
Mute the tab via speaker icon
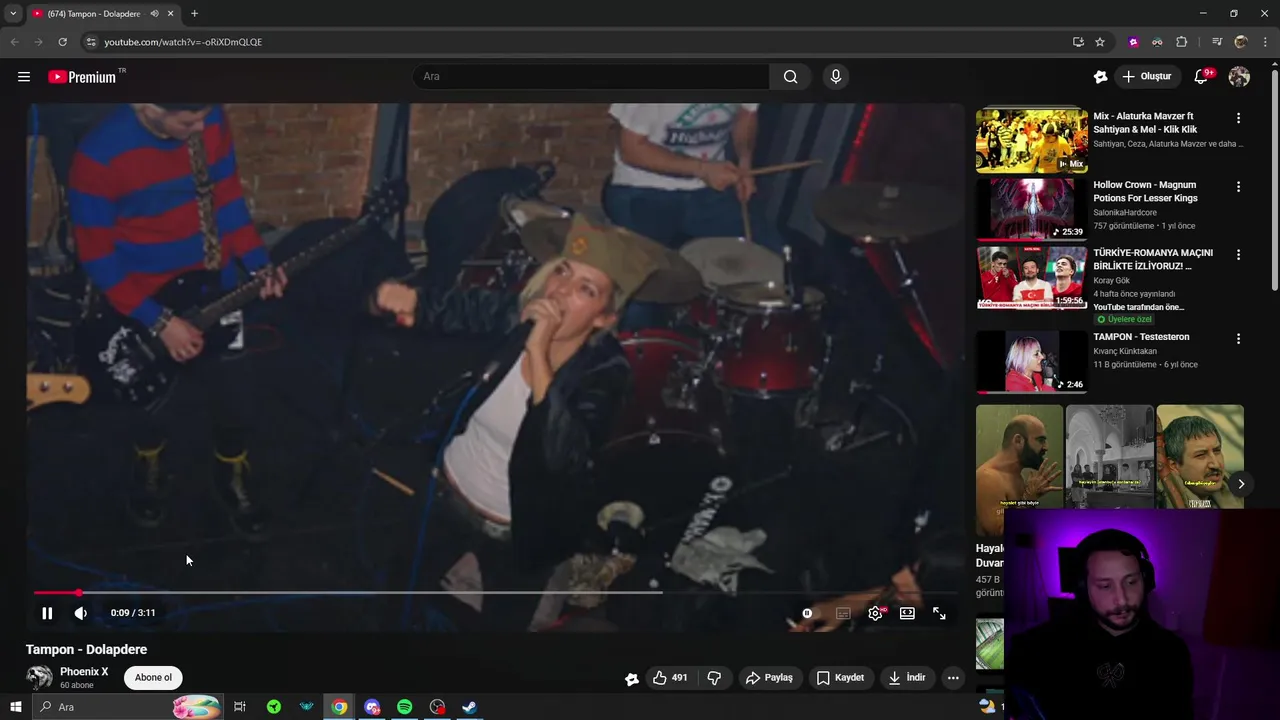point(154,14)
